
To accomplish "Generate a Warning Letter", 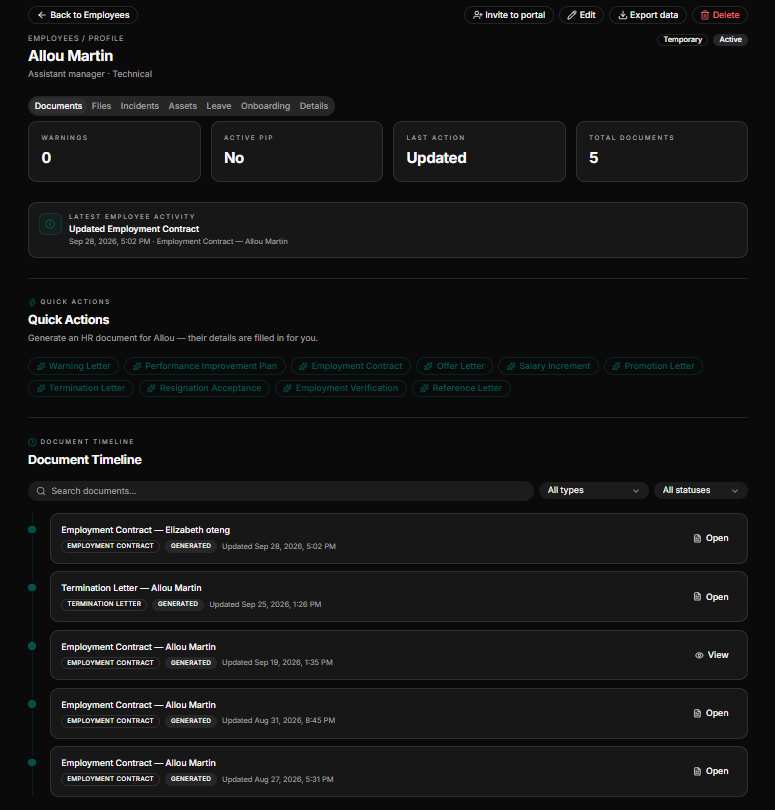I will [73, 366].
